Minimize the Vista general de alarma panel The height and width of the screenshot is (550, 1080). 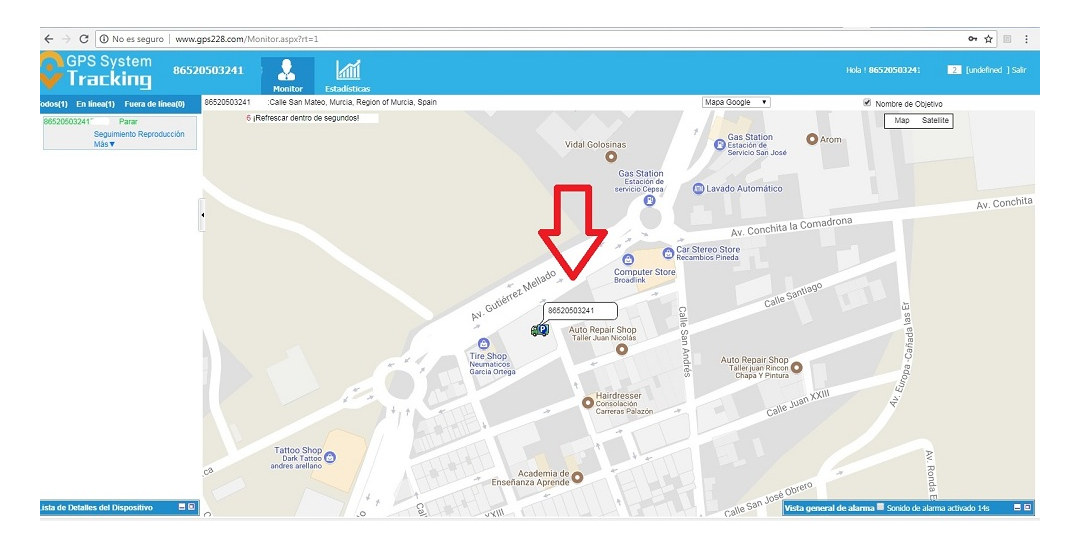click(1017, 507)
